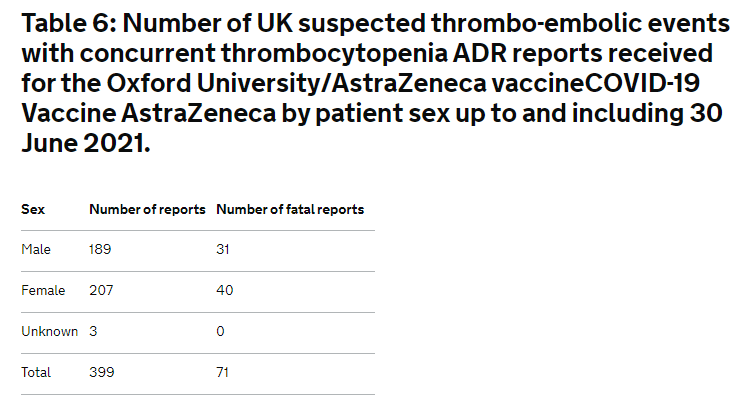Click 'Vaccine AstraZeneca by patient sex' heading line
This screenshot has height=406, width=739.
pyautogui.click(x=236, y=114)
